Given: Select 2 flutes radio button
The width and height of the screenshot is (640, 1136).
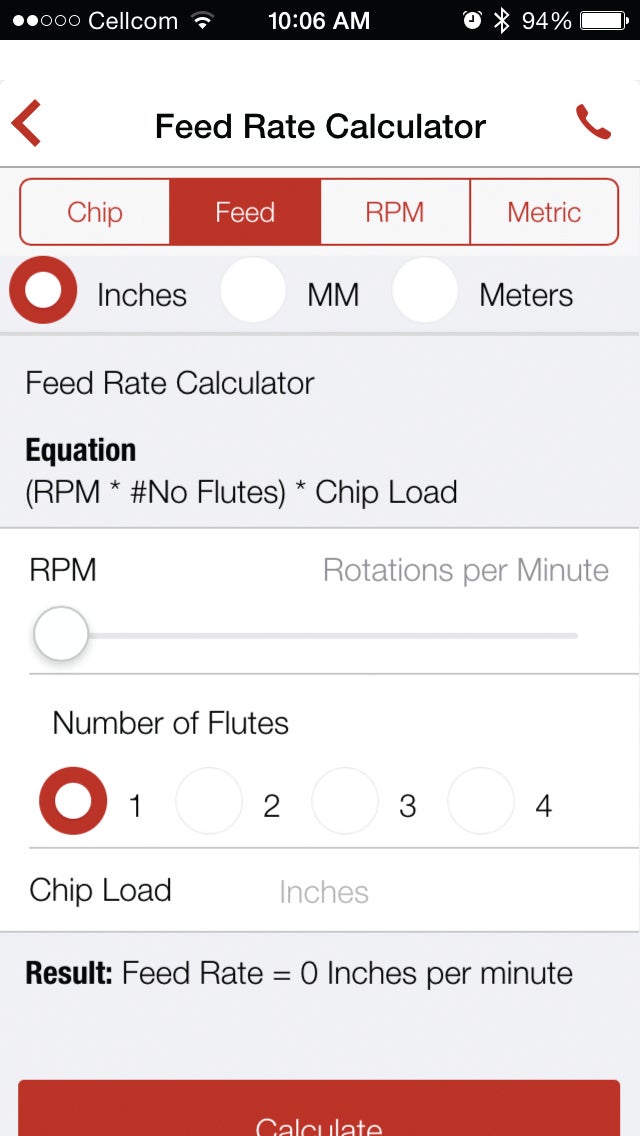Looking at the screenshot, I should point(209,801).
